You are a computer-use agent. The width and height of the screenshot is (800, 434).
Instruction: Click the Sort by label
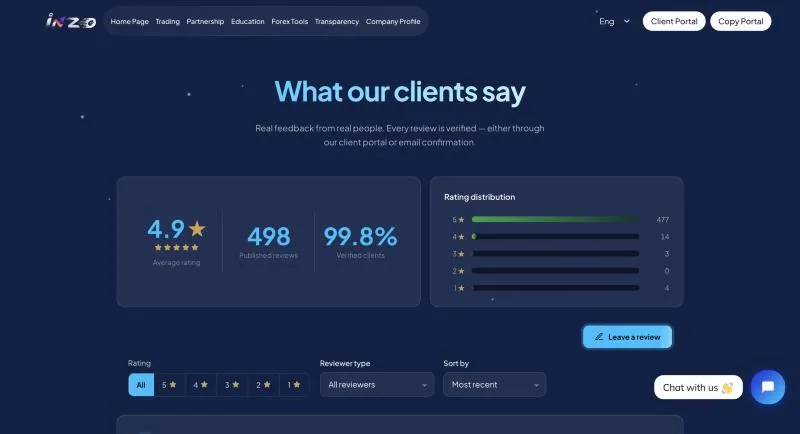click(456, 363)
